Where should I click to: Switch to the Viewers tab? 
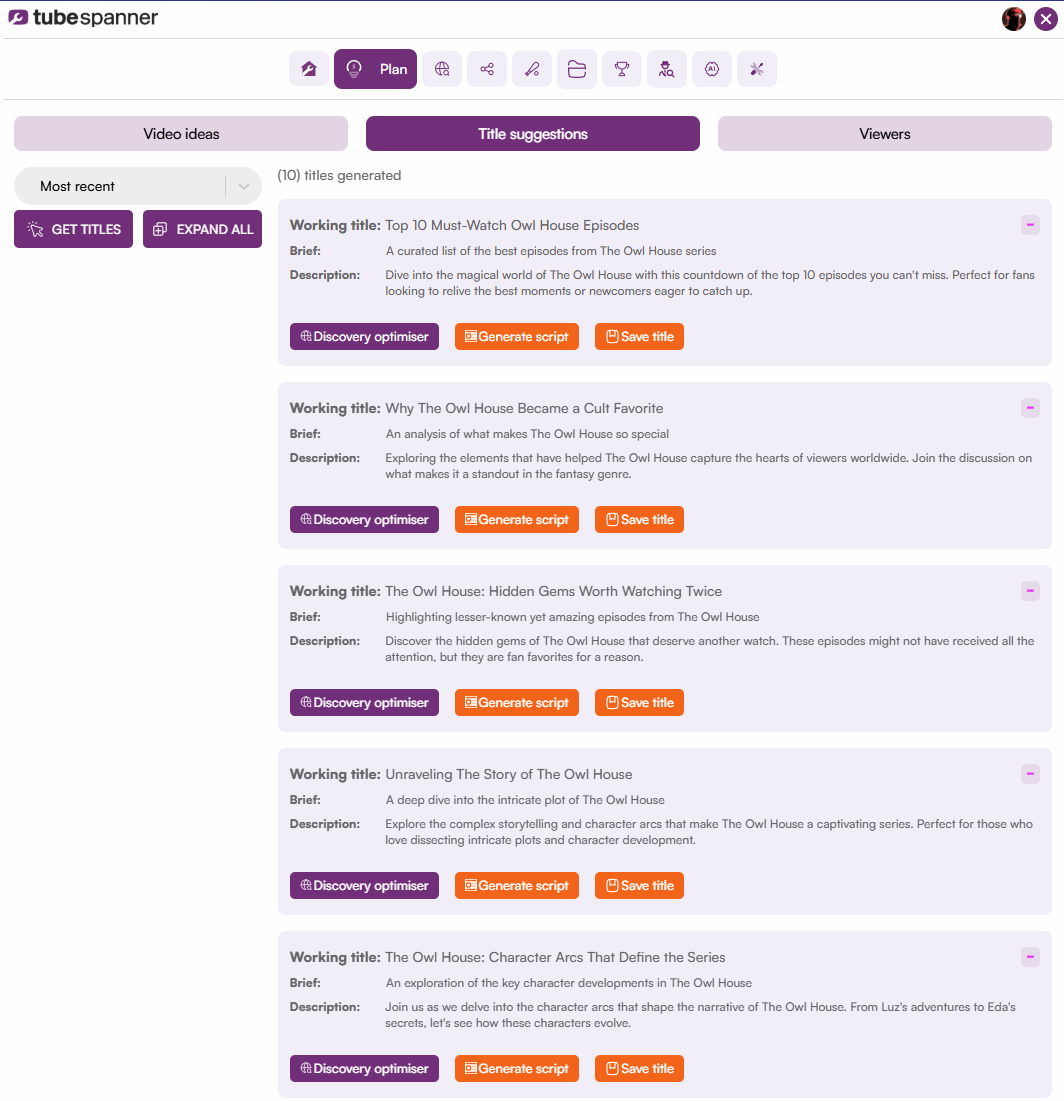click(x=884, y=133)
